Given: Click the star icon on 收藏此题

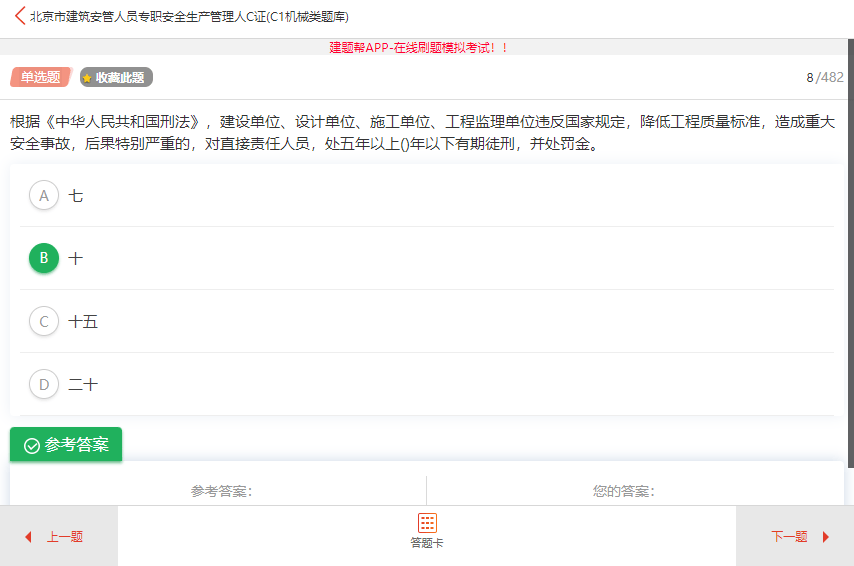Looking at the screenshot, I should pyautogui.click(x=87, y=78).
